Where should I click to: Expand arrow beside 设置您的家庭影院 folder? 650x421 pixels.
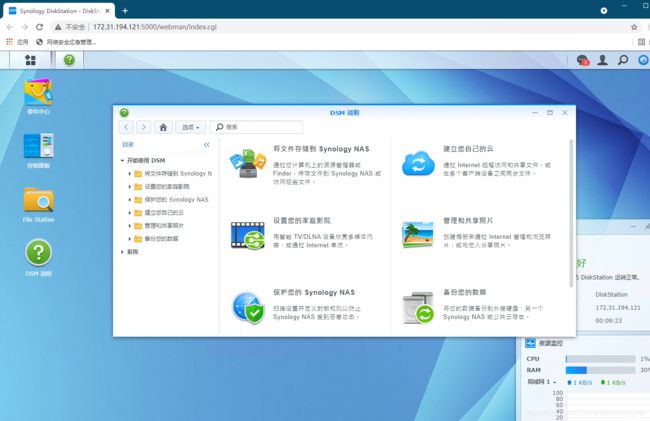coord(130,187)
